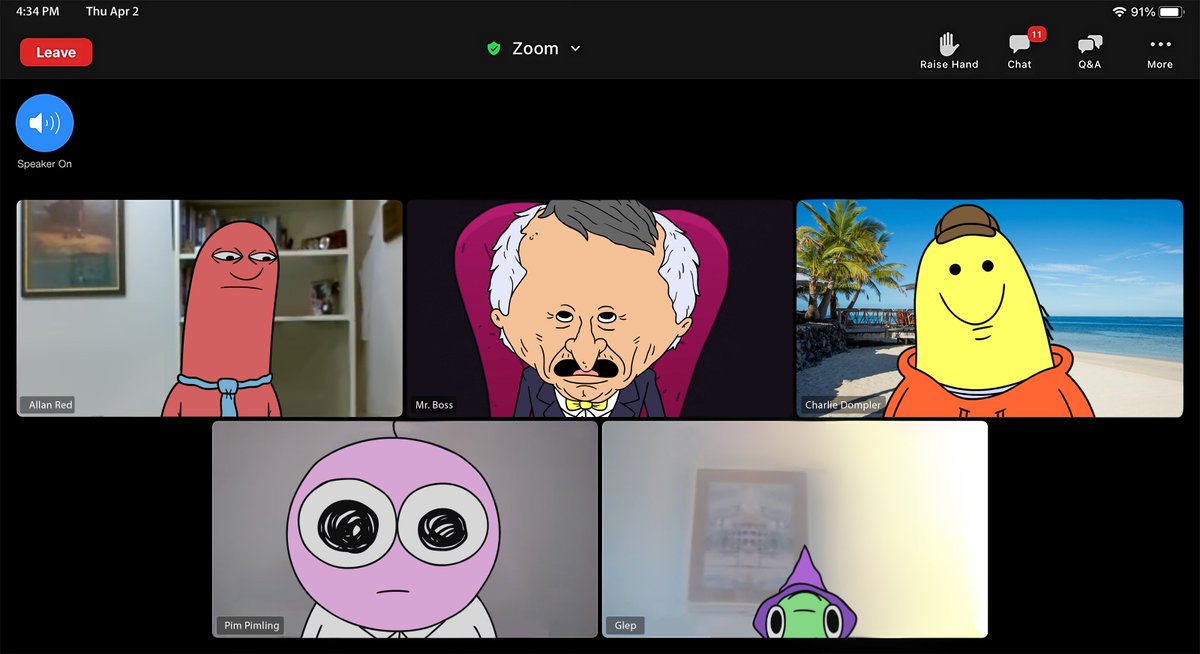Click the 'Charlie Dompler' name label
This screenshot has width=1200, height=654.
pyautogui.click(x=843, y=405)
